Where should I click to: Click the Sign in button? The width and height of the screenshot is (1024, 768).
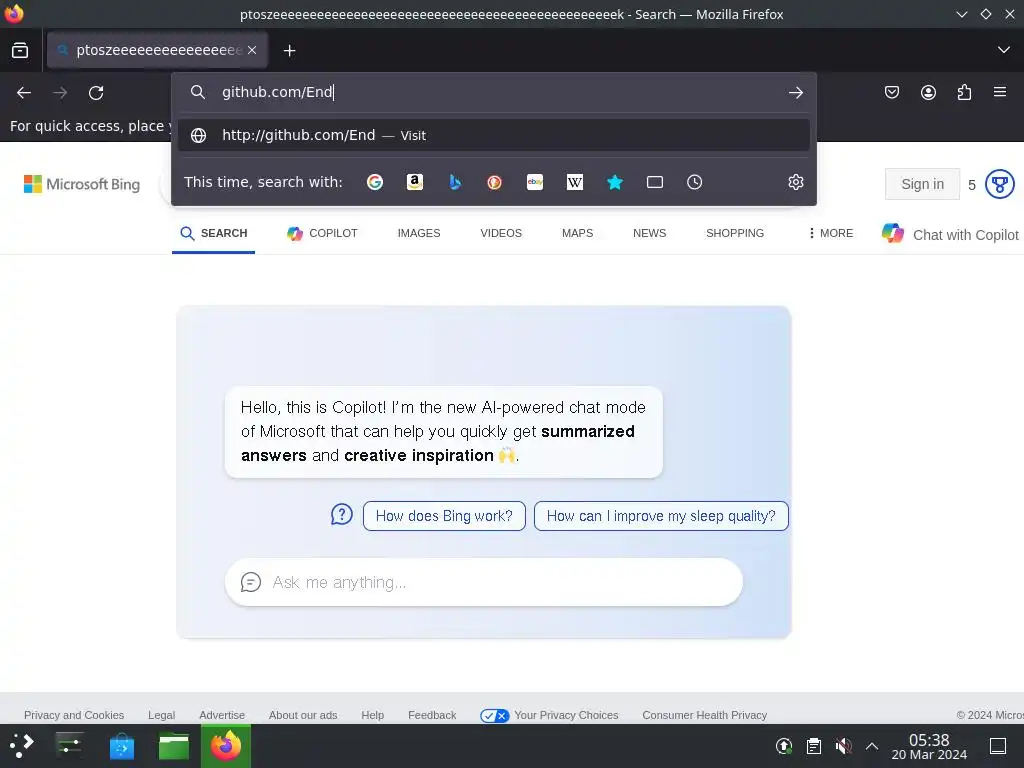(x=922, y=184)
